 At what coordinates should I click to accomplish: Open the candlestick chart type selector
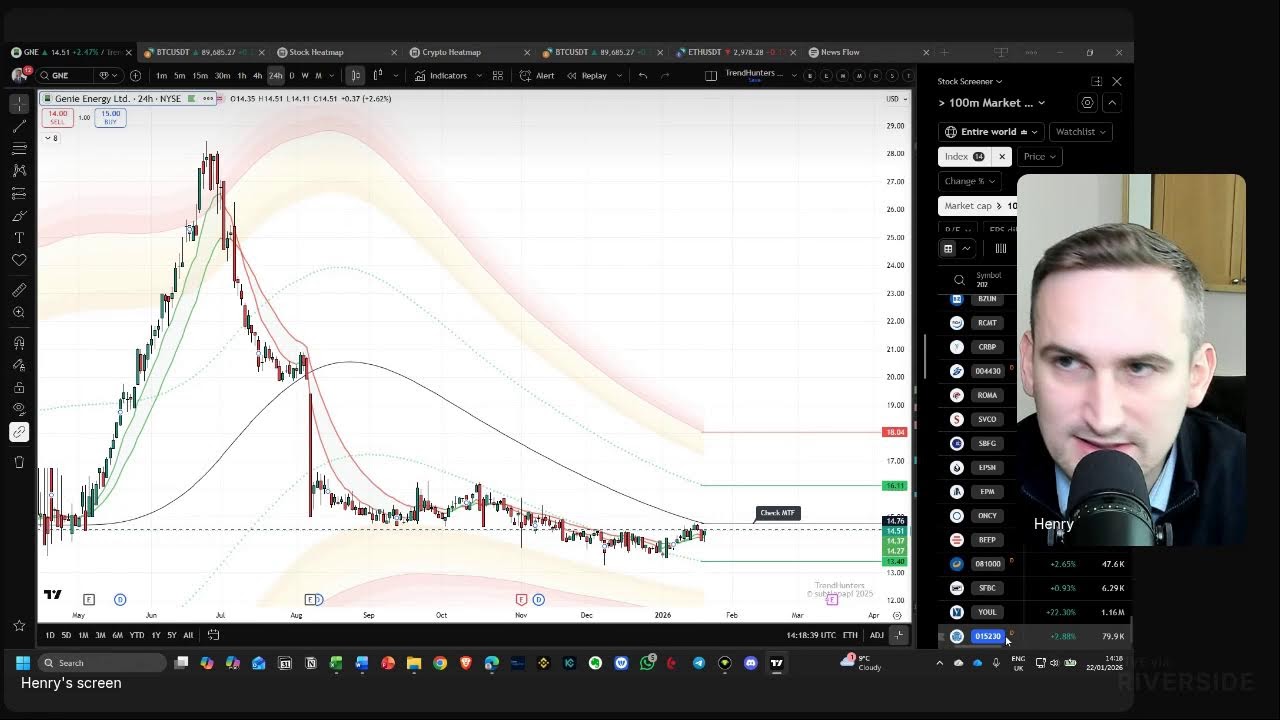point(355,76)
